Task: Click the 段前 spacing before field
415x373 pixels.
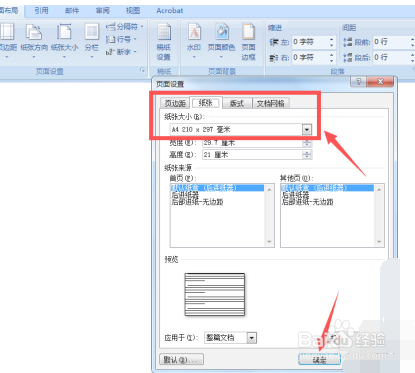Action: [394, 42]
